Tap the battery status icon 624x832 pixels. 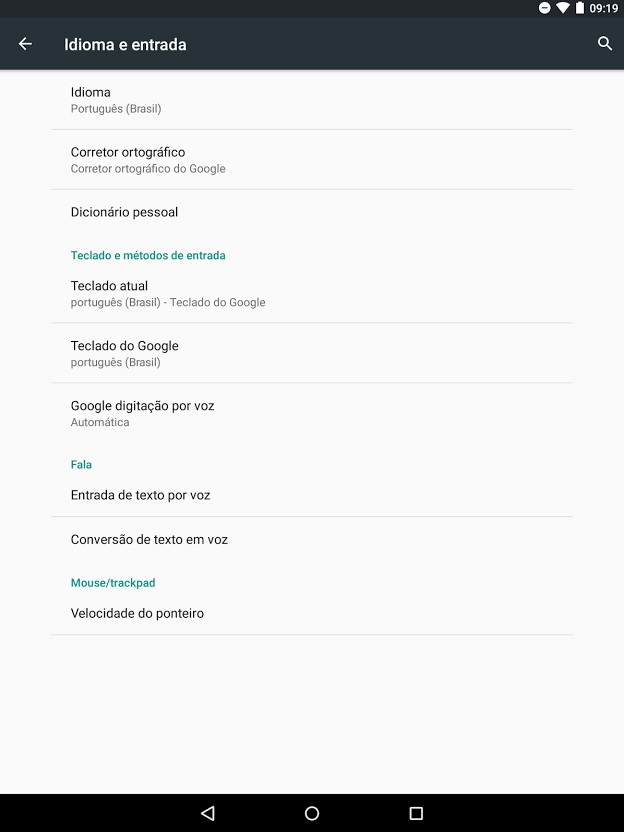click(x=580, y=8)
